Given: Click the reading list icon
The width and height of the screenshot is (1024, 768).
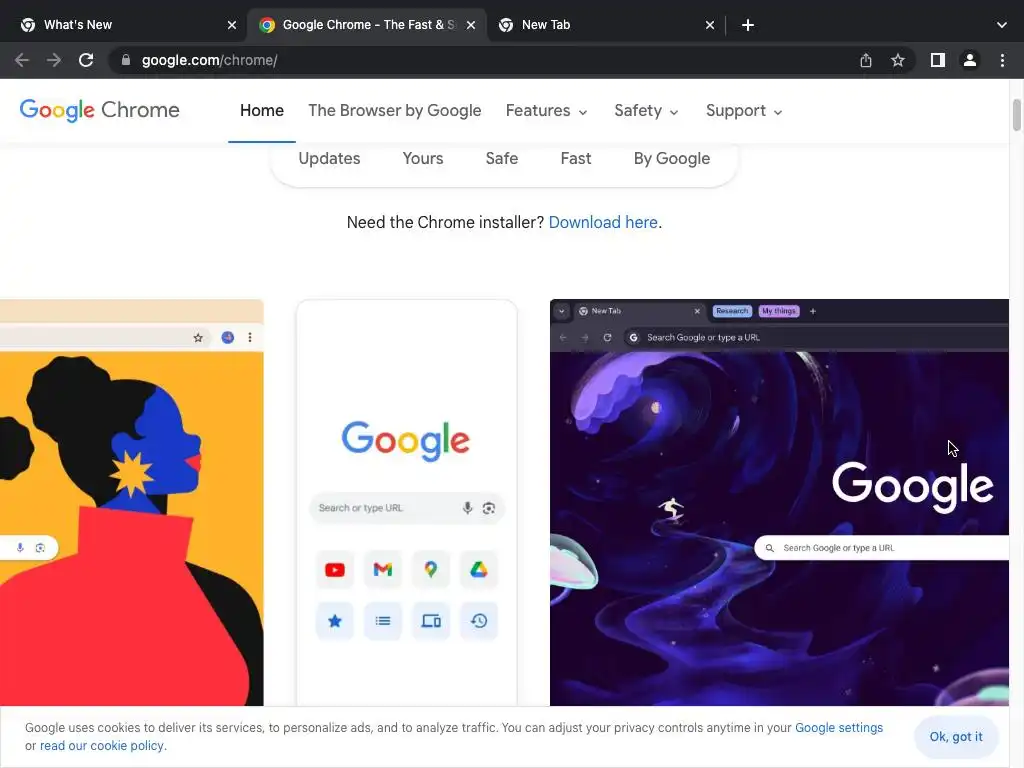Looking at the screenshot, I should 383,621.
